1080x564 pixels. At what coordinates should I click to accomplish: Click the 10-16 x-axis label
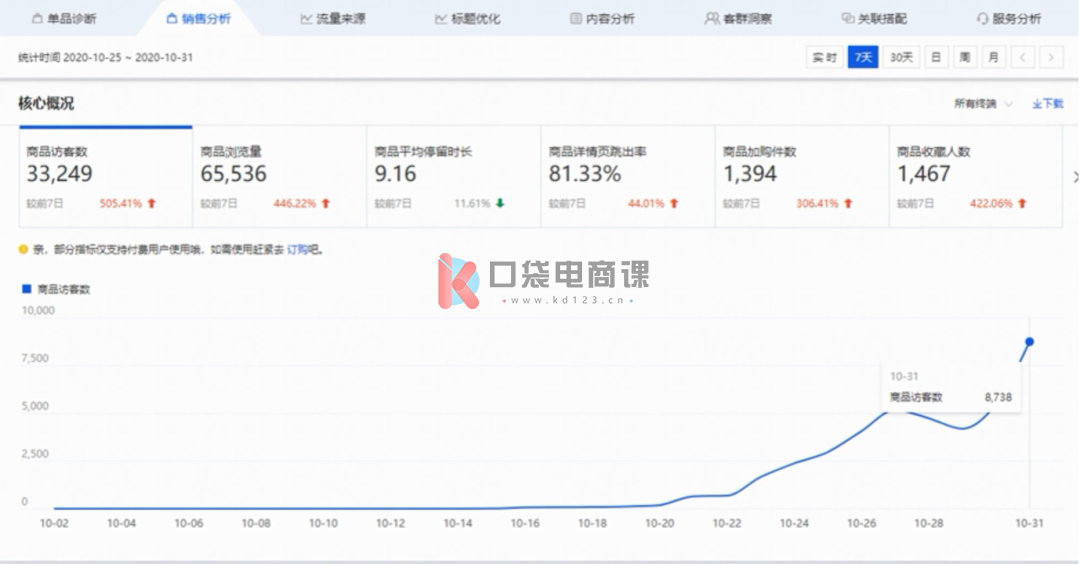[525, 523]
